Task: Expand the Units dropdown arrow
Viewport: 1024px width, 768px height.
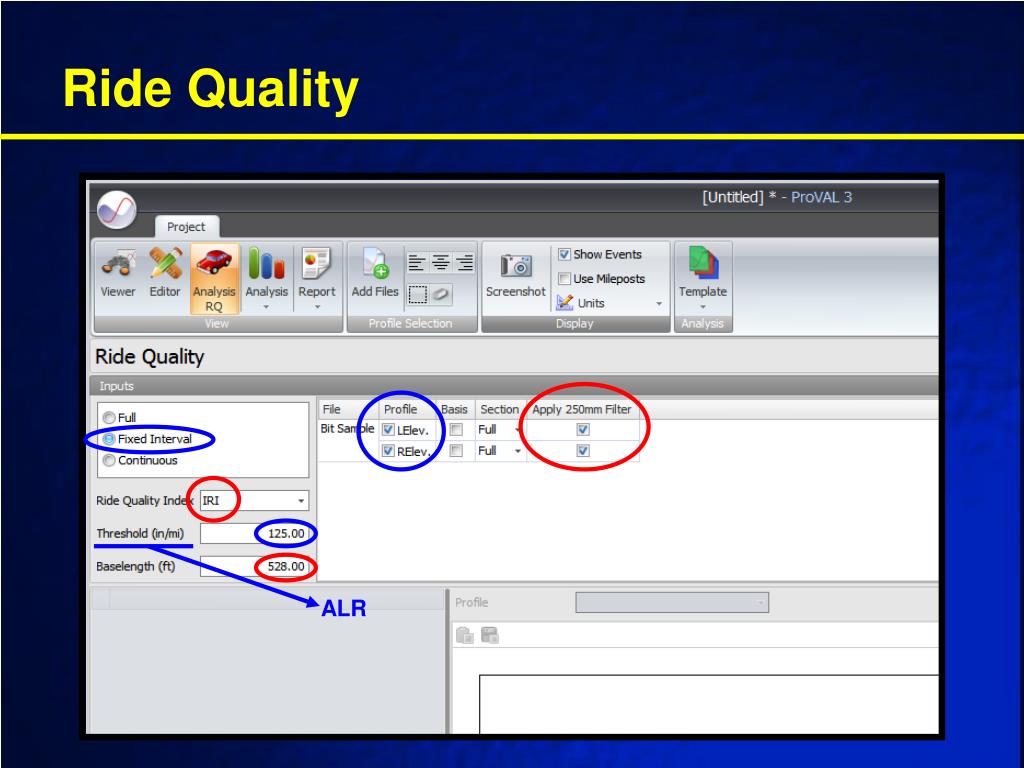Action: coord(659,304)
